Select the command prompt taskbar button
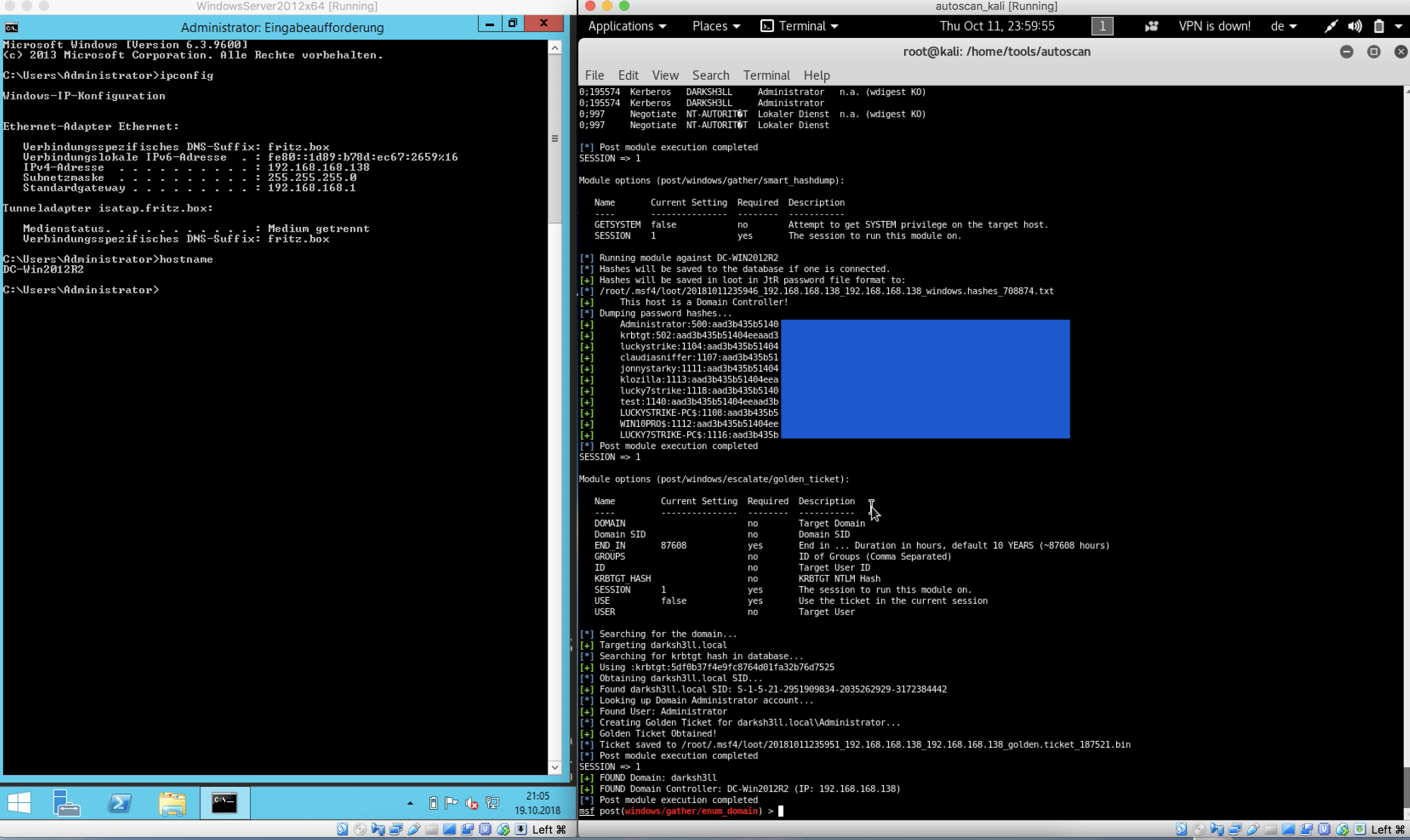Viewport: 1410px width, 840px height. point(224,803)
